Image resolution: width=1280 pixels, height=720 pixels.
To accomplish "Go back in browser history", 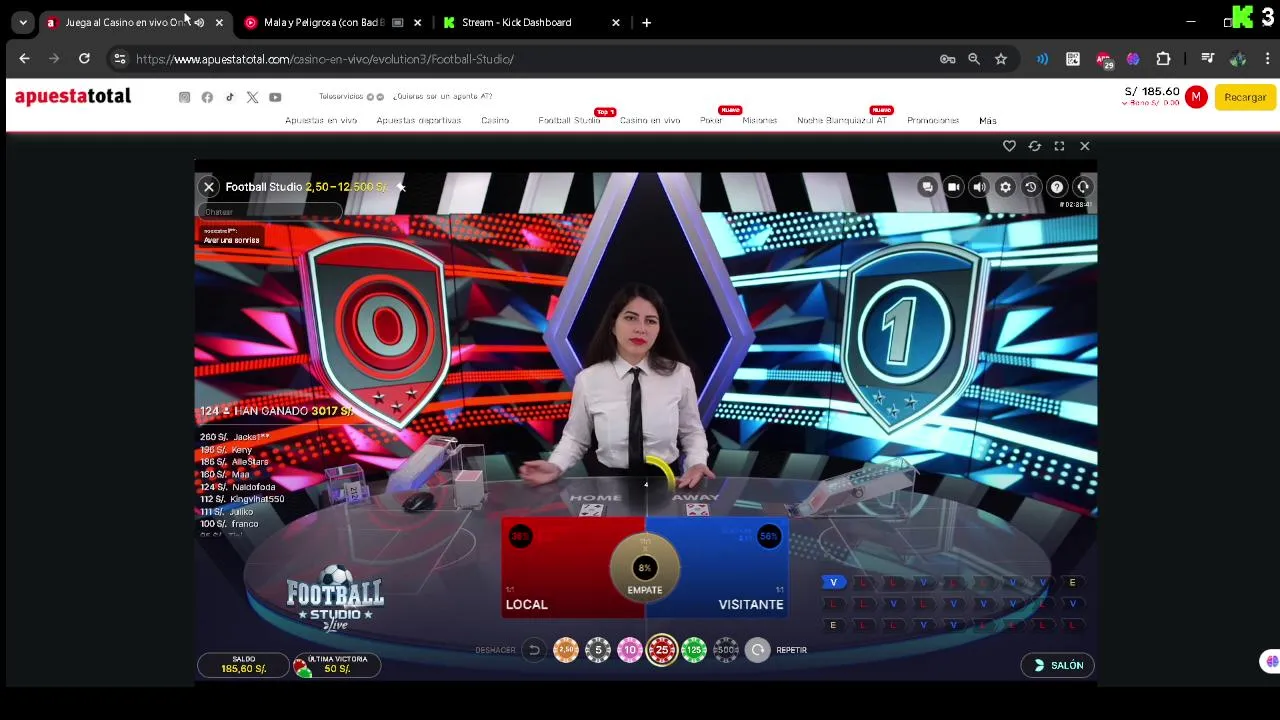I will click(x=24, y=59).
